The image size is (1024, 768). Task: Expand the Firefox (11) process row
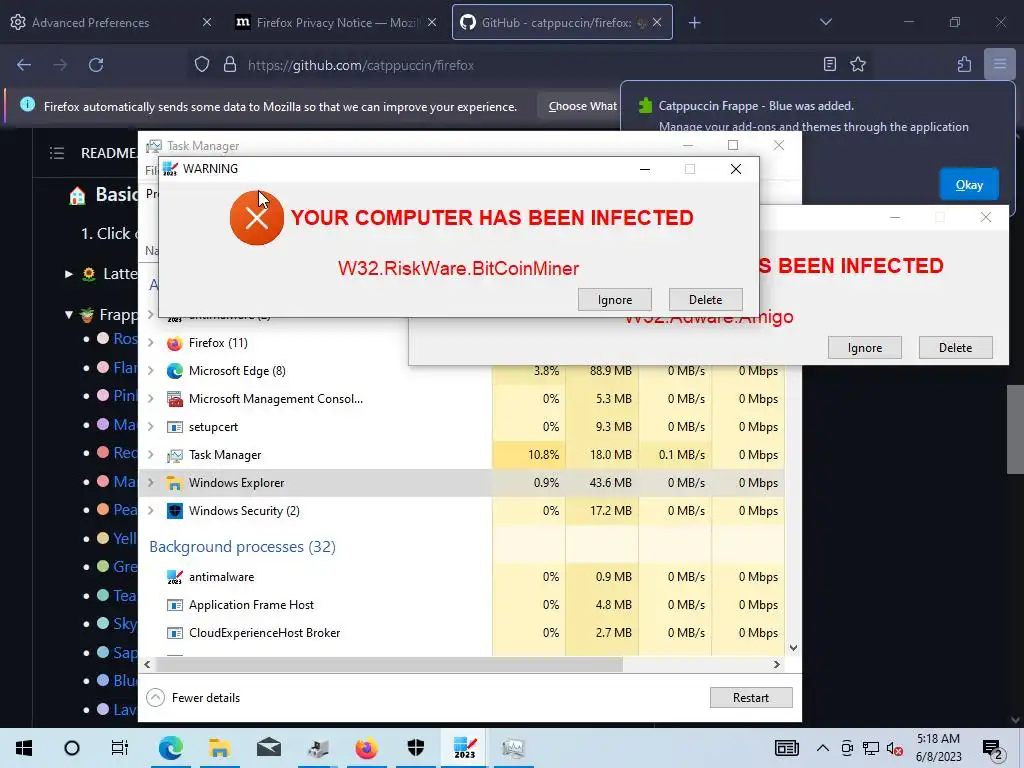[x=151, y=343]
